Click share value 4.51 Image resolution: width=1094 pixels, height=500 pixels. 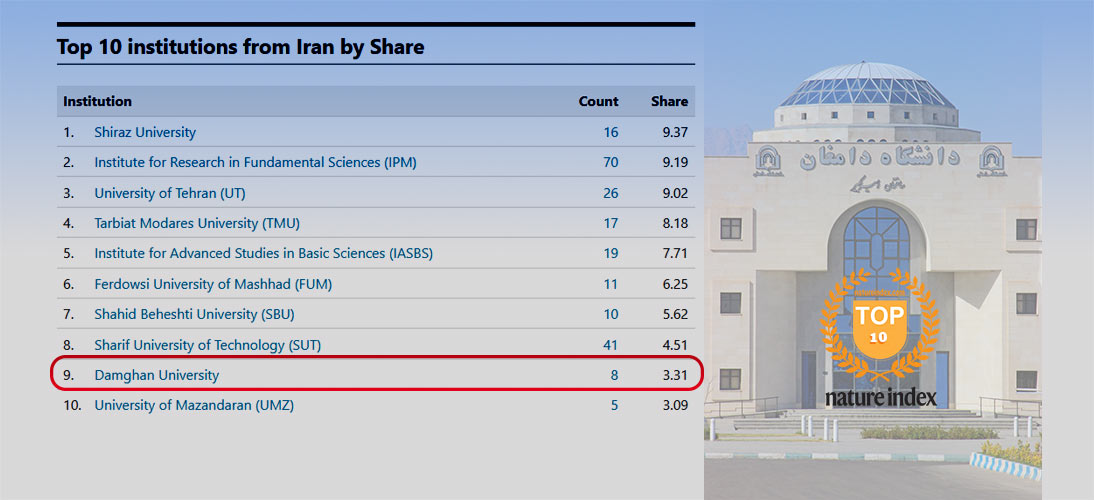675,345
